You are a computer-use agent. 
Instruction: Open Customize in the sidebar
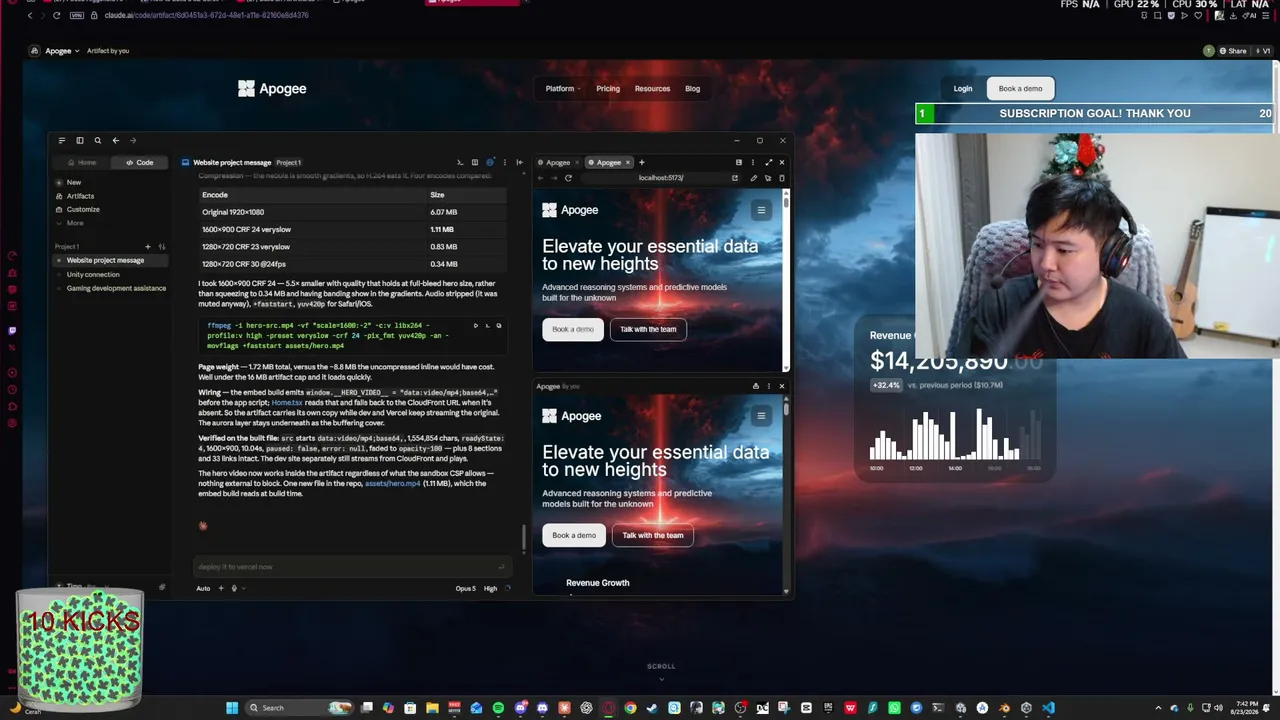tap(83, 210)
